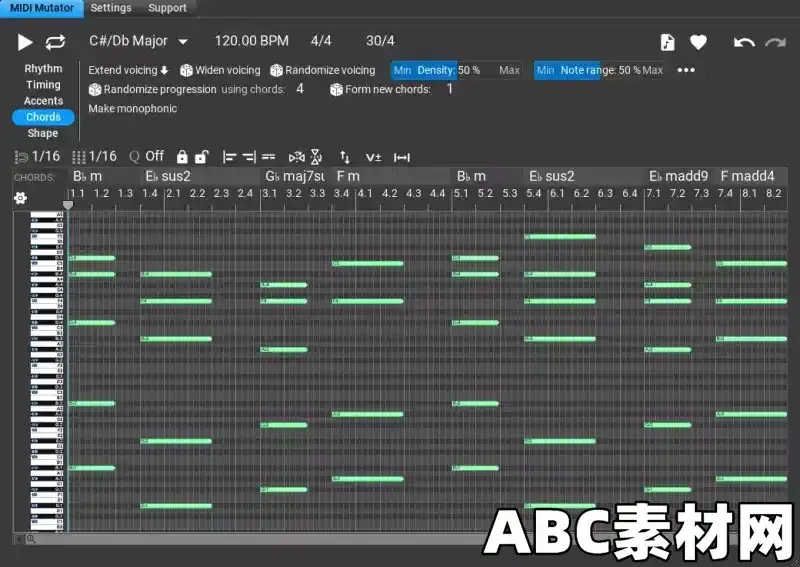Select the Rhythm category
The height and width of the screenshot is (567, 800).
point(43,68)
